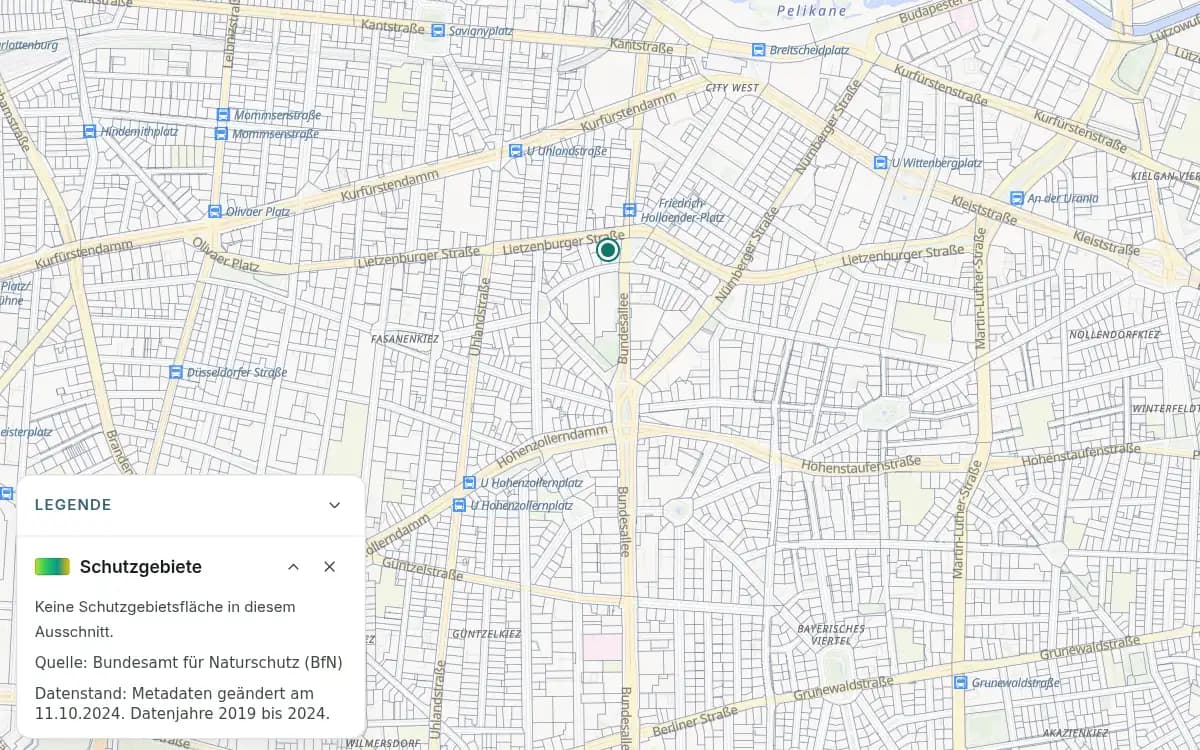The height and width of the screenshot is (750, 1200).
Task: Click the Datenstand metadata text
Action: (182, 703)
